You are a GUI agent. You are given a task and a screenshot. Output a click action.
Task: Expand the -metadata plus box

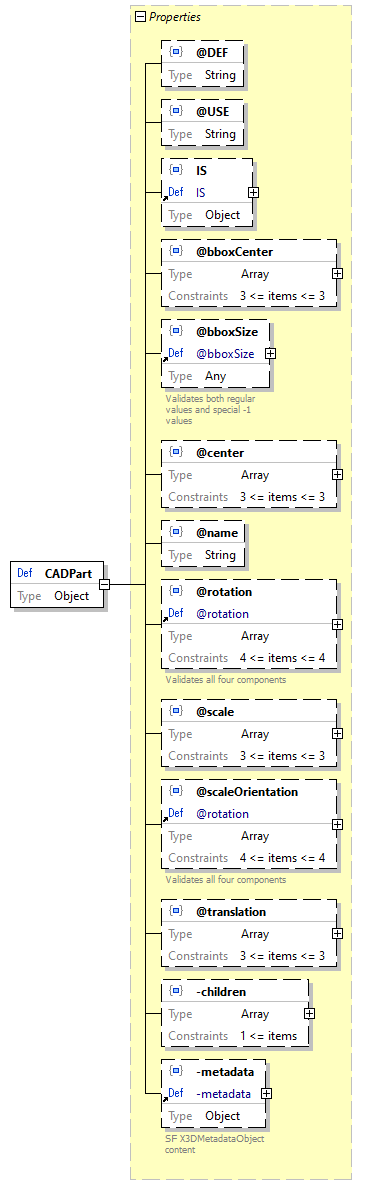(266, 1093)
